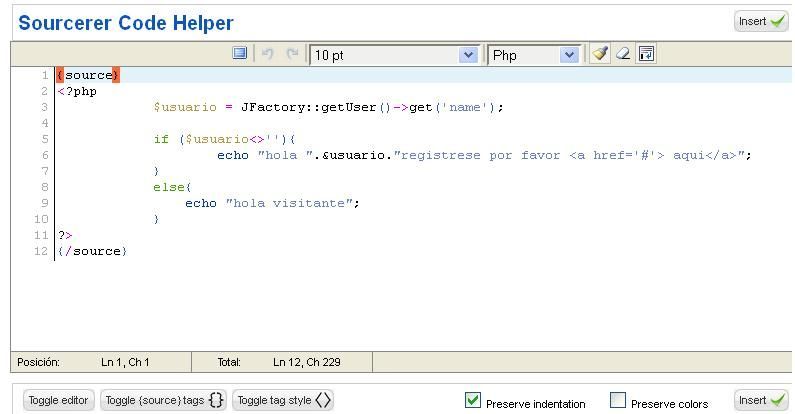Click the top Insert button
The width and height of the screenshot is (795, 414).
click(761, 21)
